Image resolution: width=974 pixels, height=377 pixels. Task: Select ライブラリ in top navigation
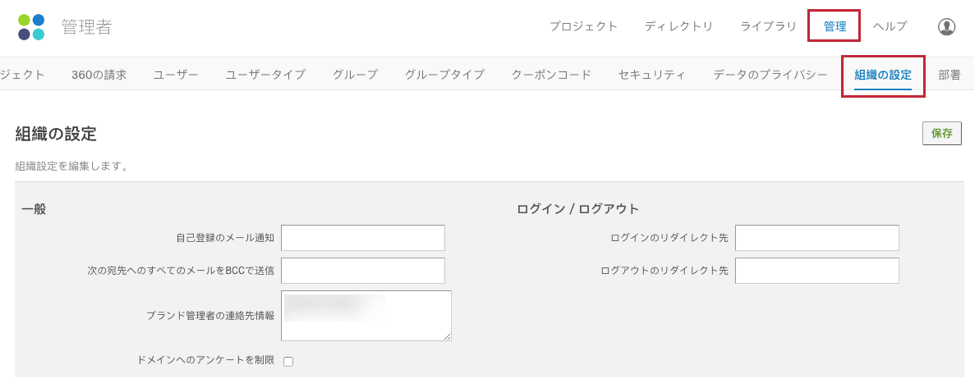point(768,27)
